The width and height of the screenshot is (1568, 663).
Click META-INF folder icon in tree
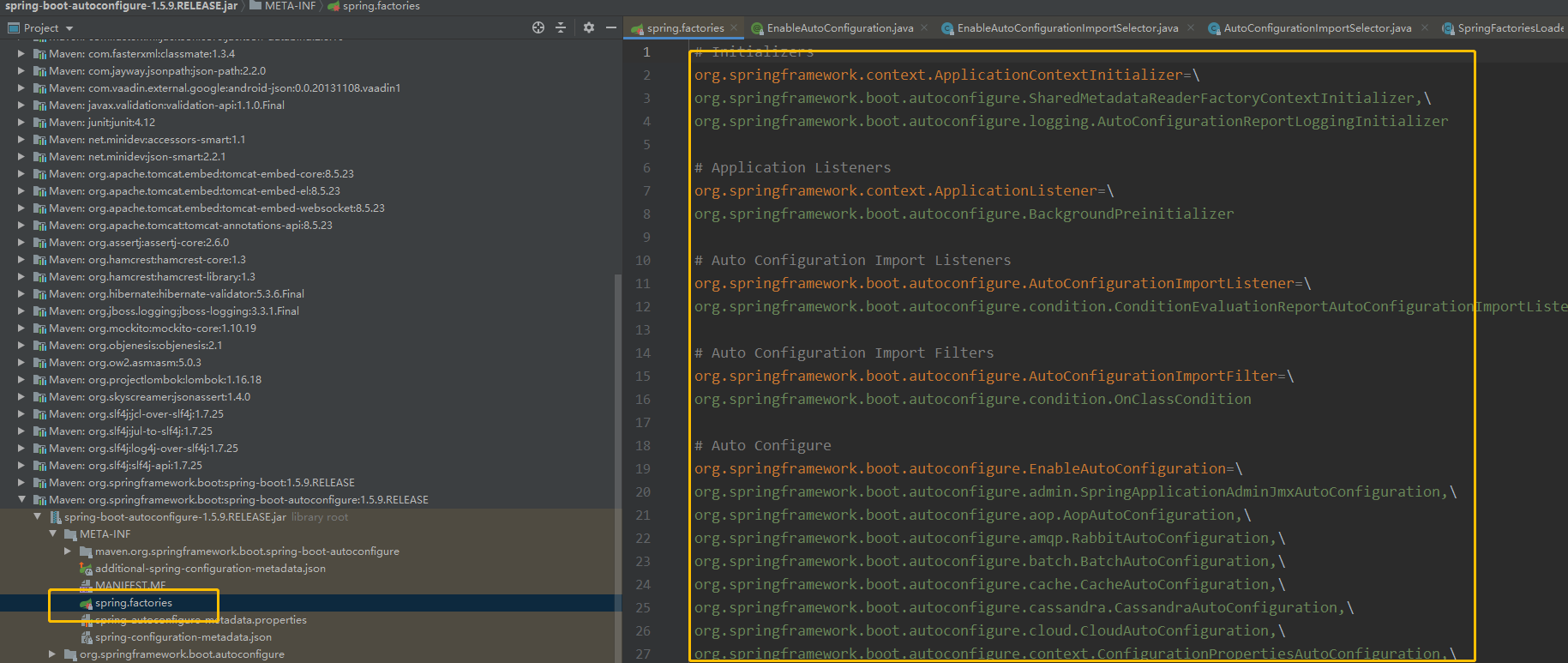coord(71,534)
